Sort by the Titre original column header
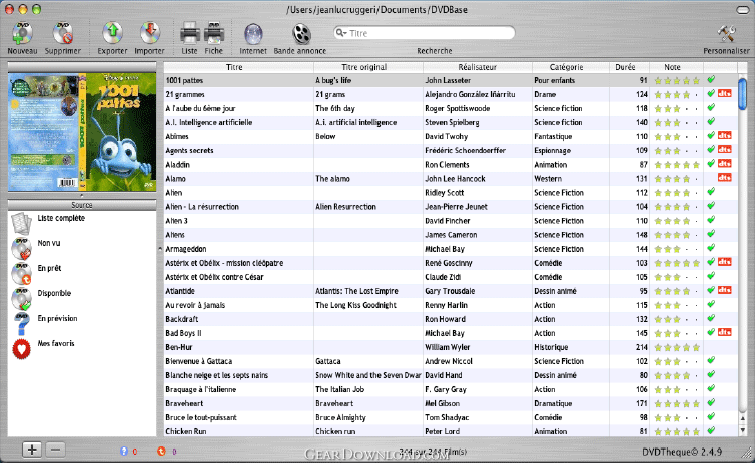The width and height of the screenshot is (755, 463). [368, 67]
